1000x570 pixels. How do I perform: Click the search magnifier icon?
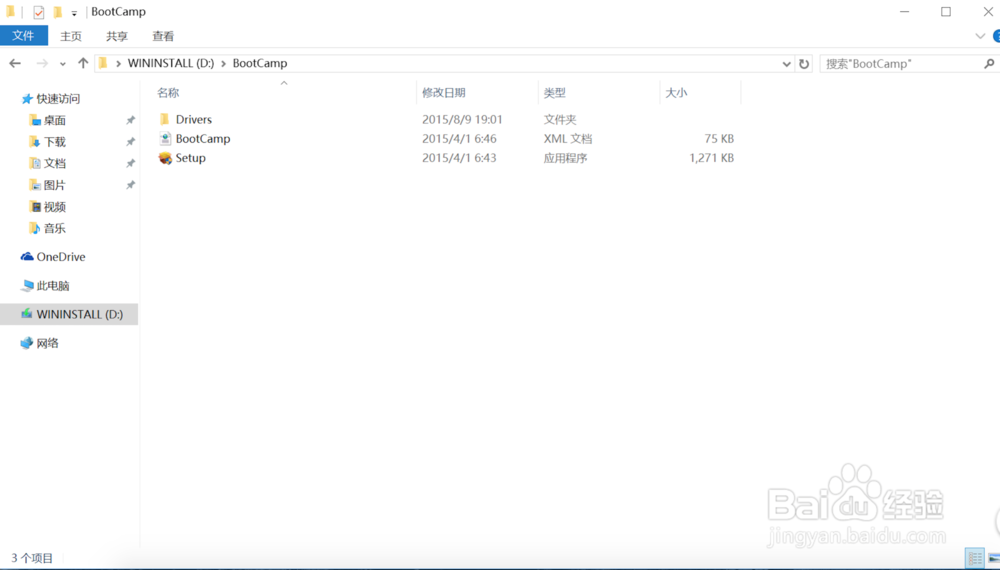pyautogui.click(x=989, y=64)
